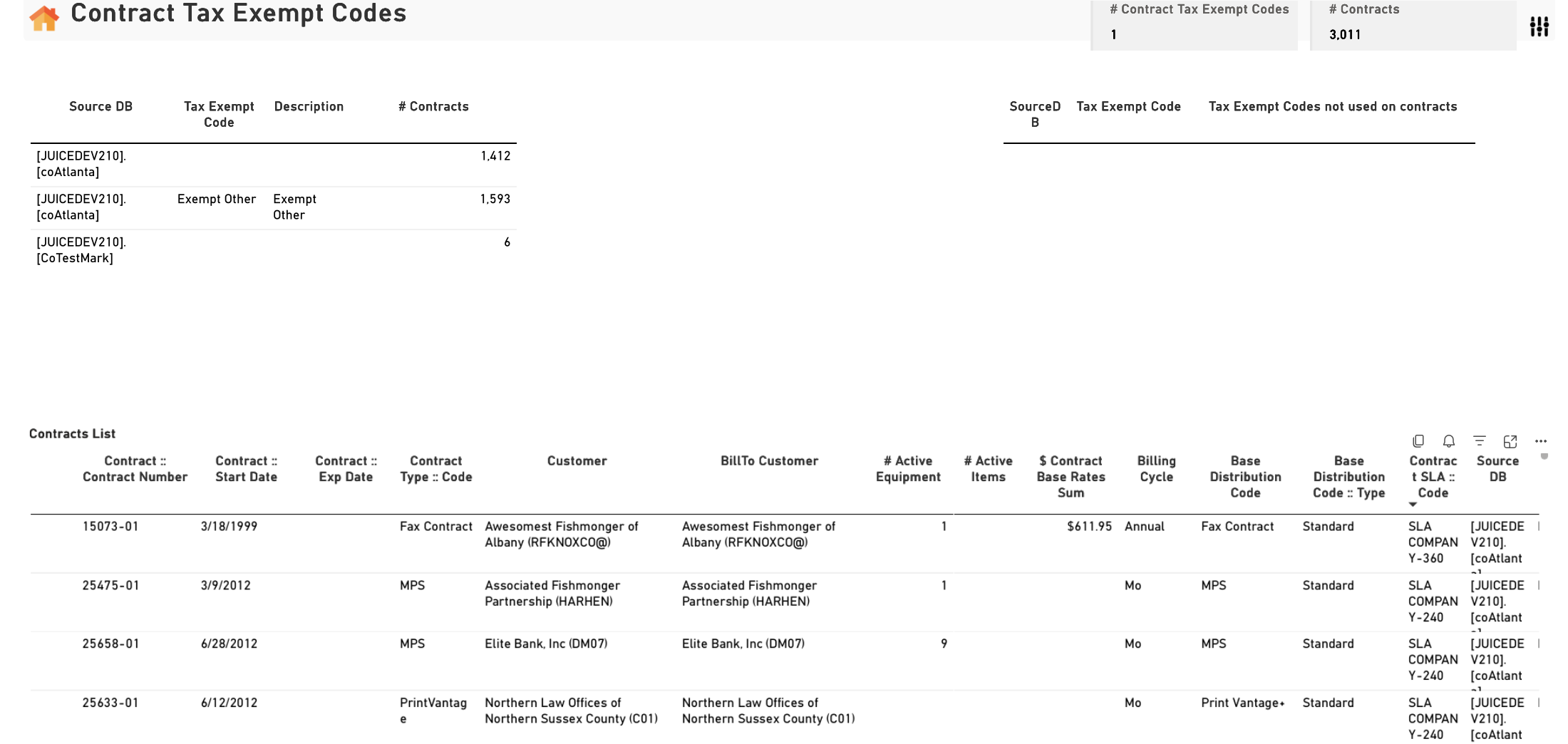
Task: Click the orange home icon
Action: point(44,18)
